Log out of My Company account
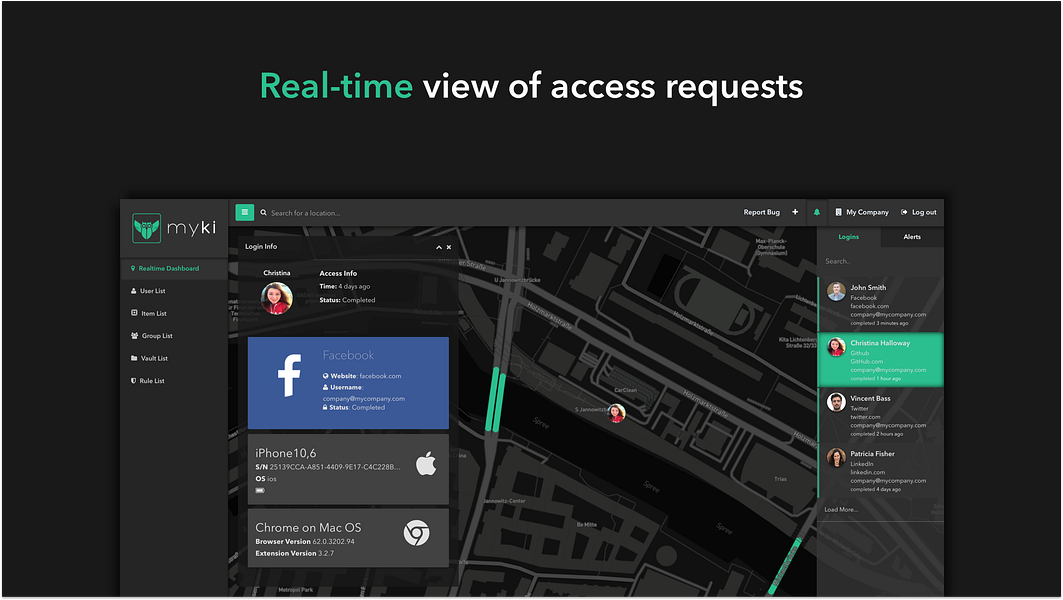The height and width of the screenshot is (600, 1063). click(918, 212)
